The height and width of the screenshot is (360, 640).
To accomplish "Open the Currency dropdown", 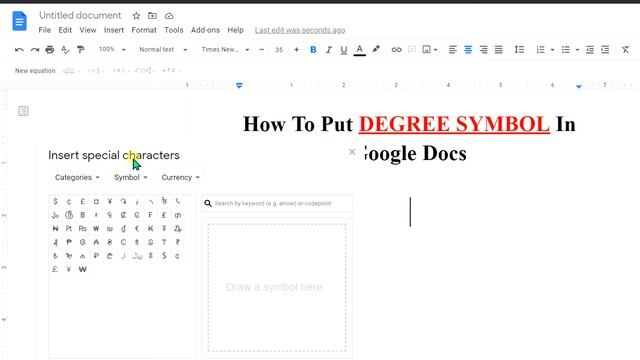I will [180, 177].
